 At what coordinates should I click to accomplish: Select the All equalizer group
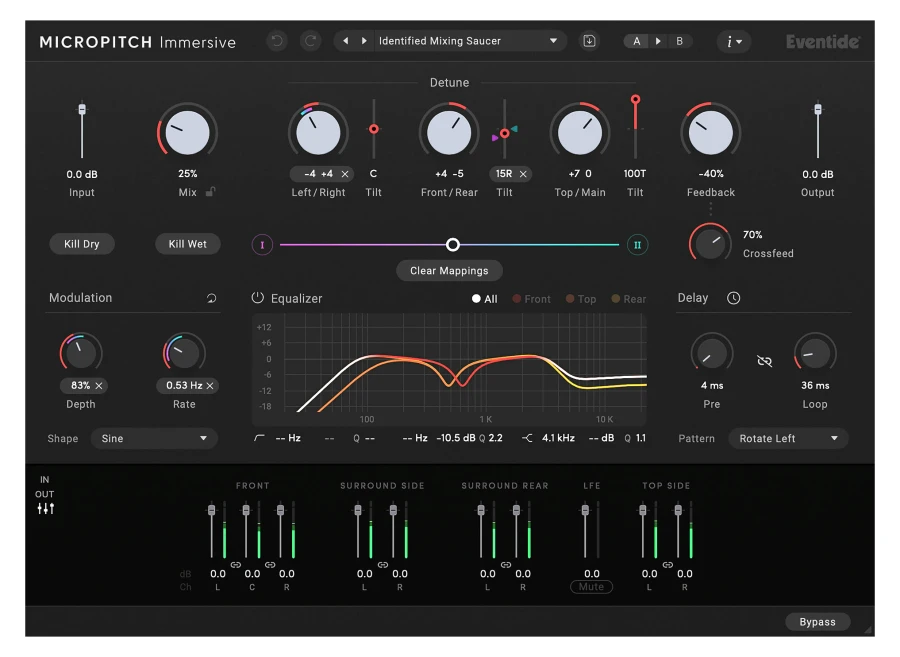pyautogui.click(x=484, y=299)
